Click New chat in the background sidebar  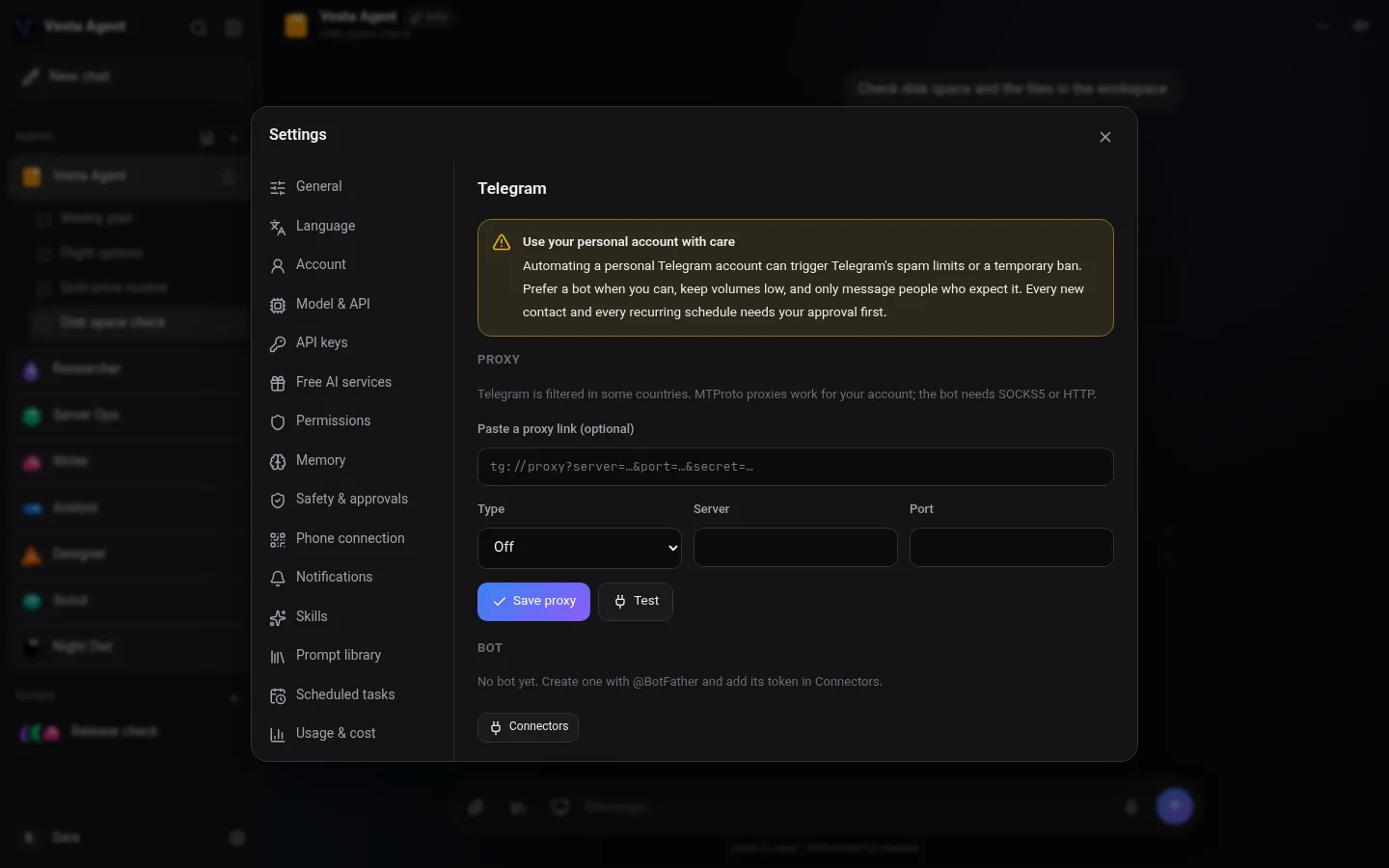(130, 76)
